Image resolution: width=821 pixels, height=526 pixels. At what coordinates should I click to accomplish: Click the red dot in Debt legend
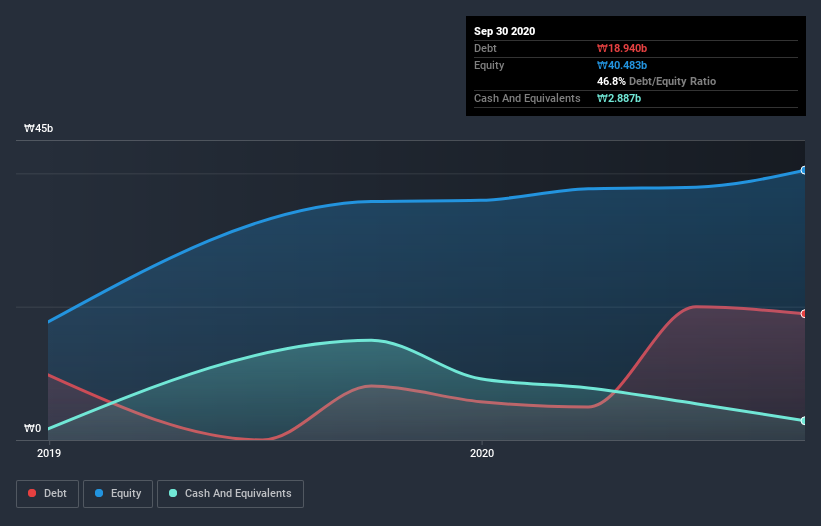32,493
